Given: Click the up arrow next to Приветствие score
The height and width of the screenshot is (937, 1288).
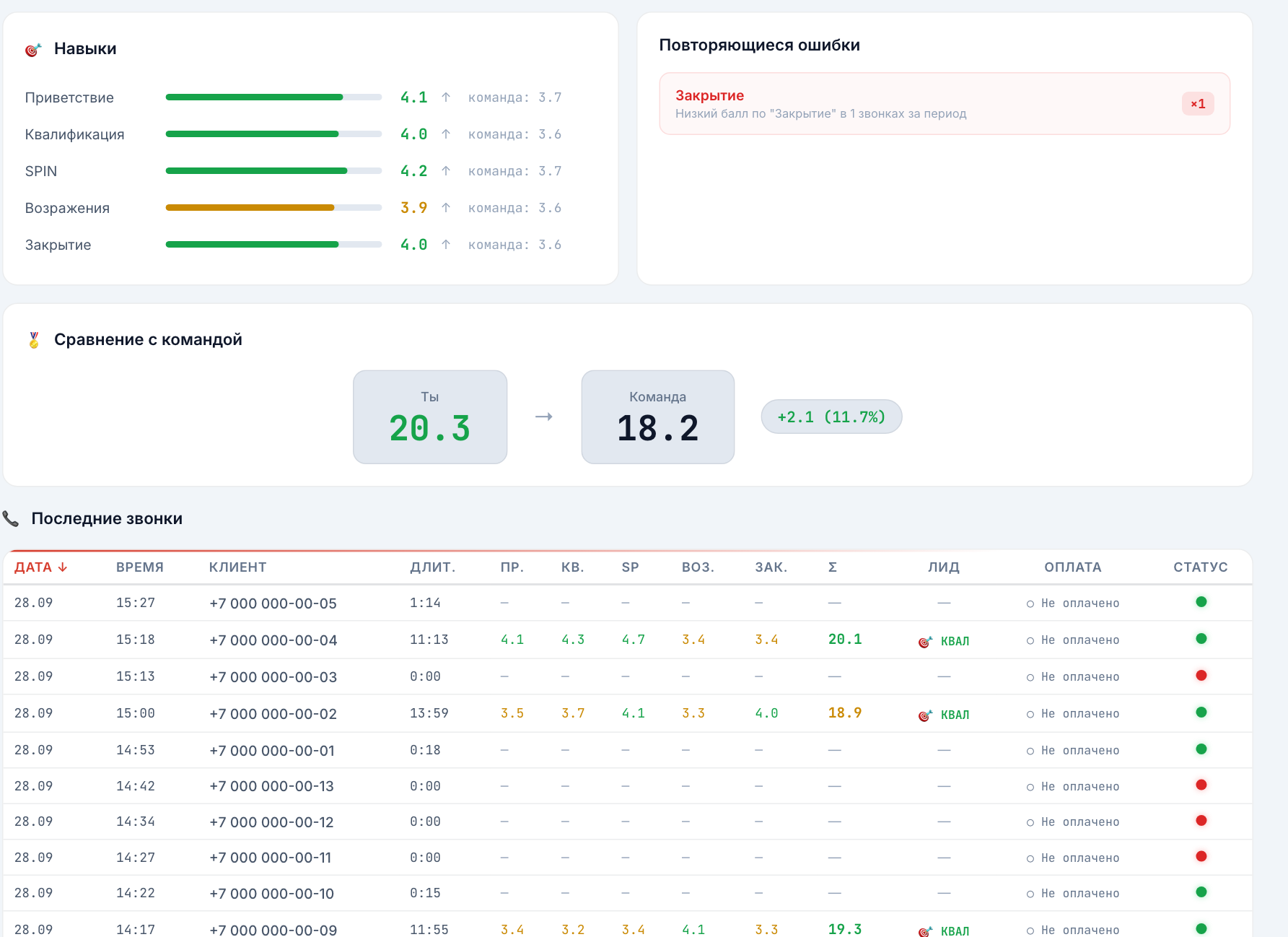Looking at the screenshot, I should pyautogui.click(x=446, y=97).
